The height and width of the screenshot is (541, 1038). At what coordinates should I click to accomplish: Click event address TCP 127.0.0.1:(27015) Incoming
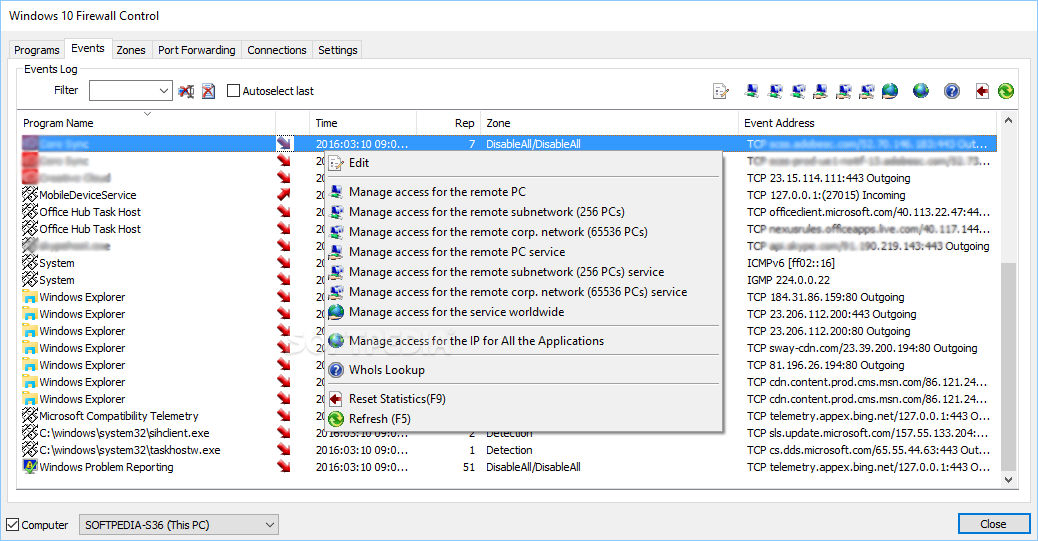click(x=826, y=195)
